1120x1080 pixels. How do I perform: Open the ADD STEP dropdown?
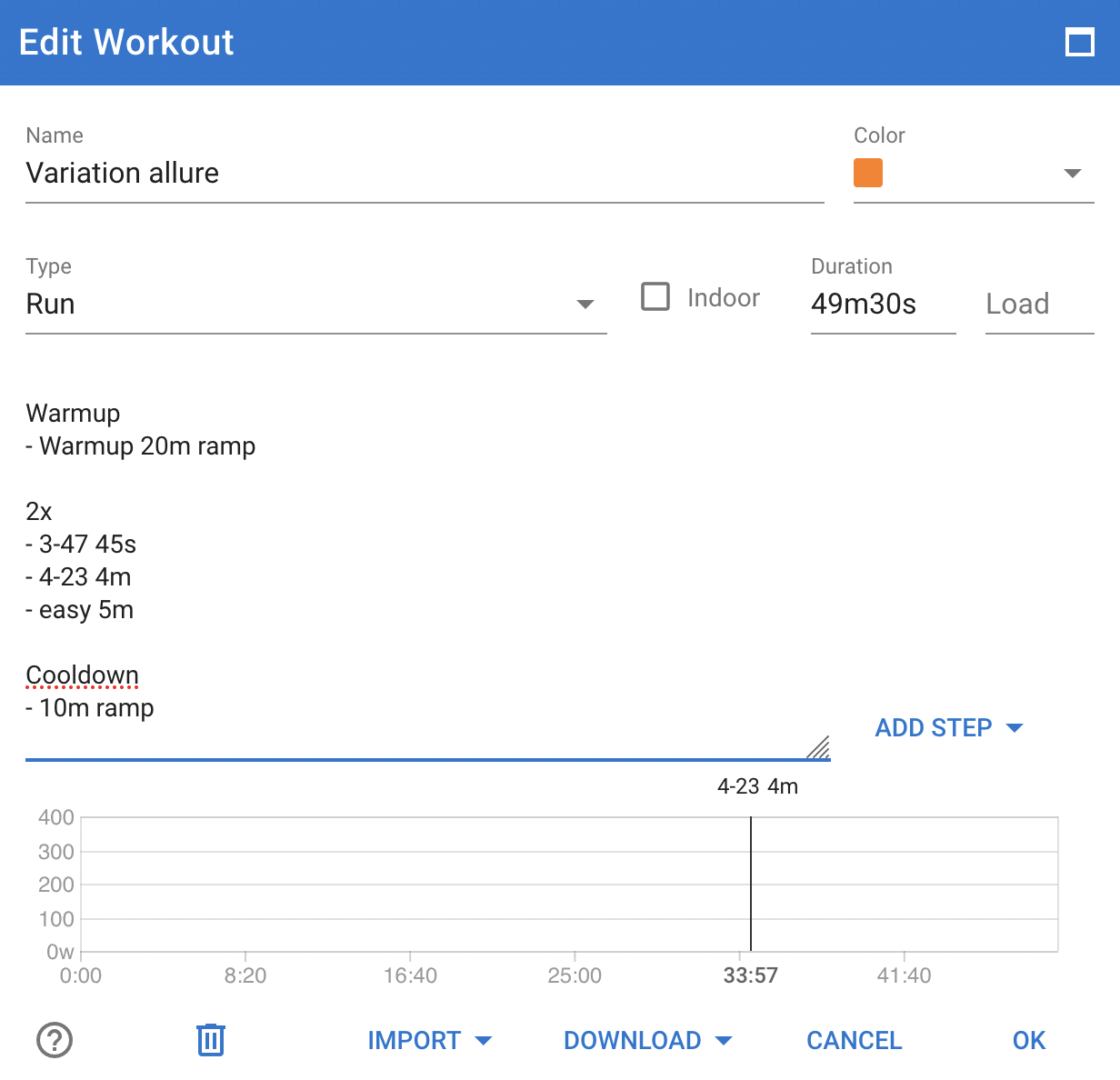[948, 728]
